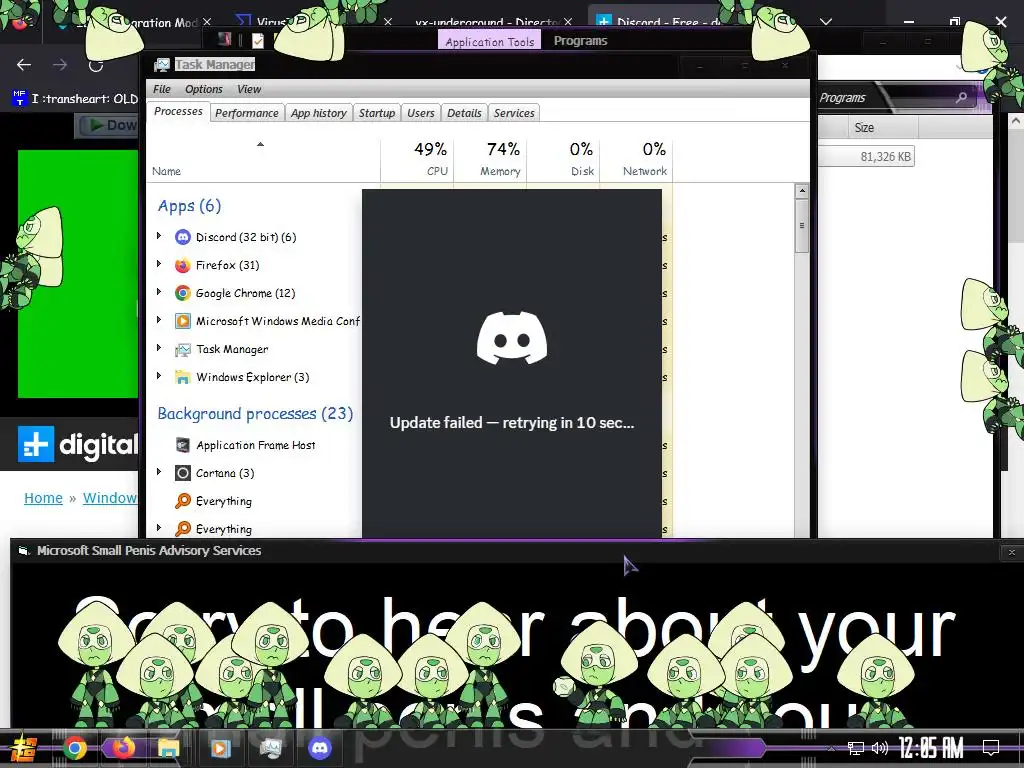Viewport: 1024px width, 768px height.
Task: Expand the Cortana (3) process group
Action: tap(159, 472)
